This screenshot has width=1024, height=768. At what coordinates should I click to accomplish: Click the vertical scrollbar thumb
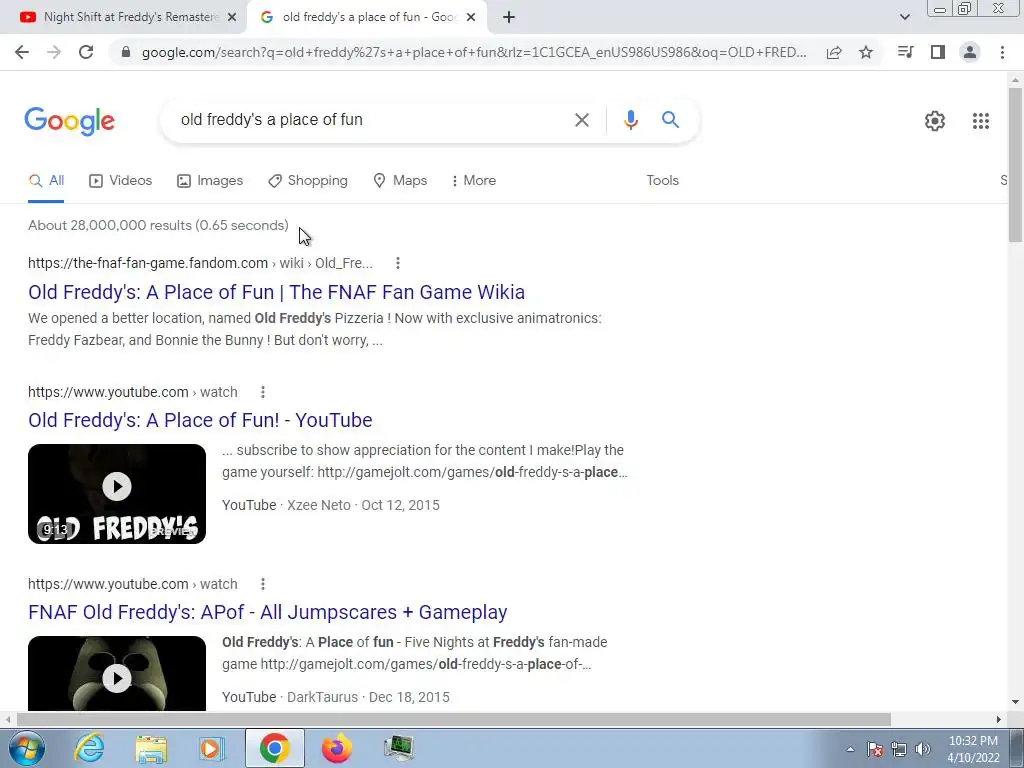point(1016,165)
